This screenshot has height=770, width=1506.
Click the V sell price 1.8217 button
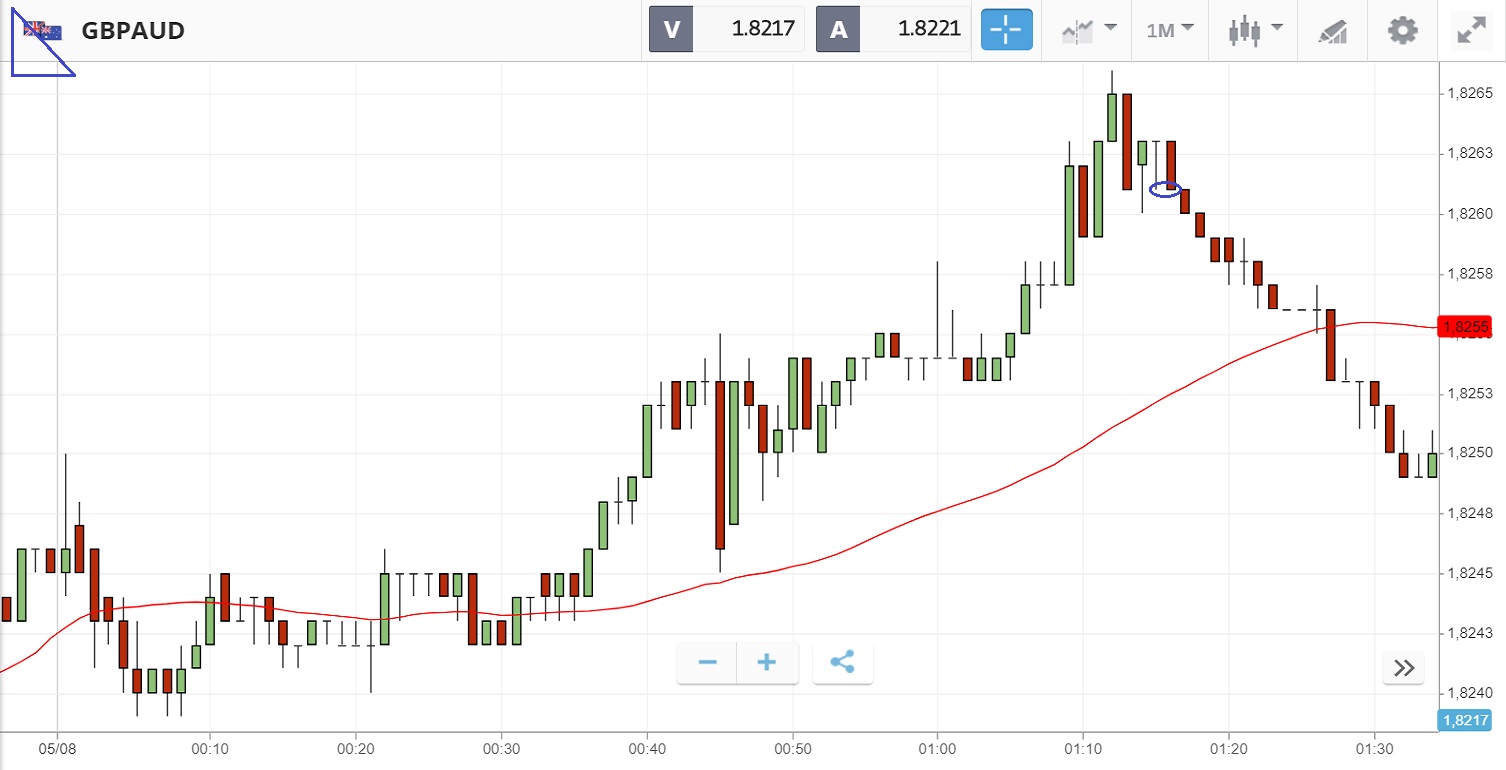(727, 30)
